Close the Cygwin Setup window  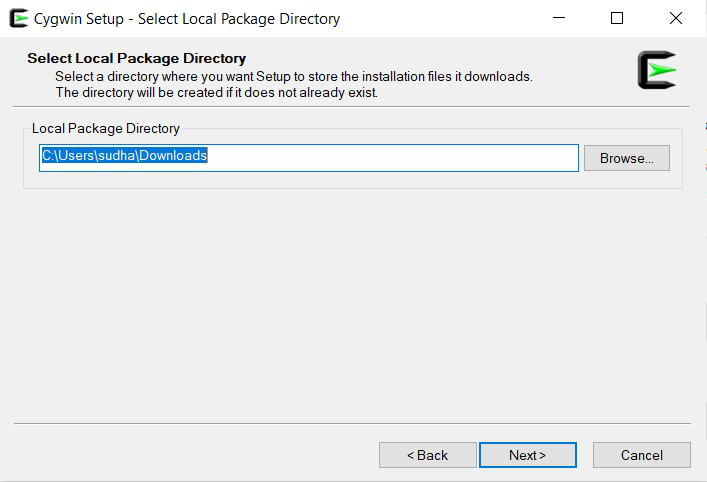675,18
